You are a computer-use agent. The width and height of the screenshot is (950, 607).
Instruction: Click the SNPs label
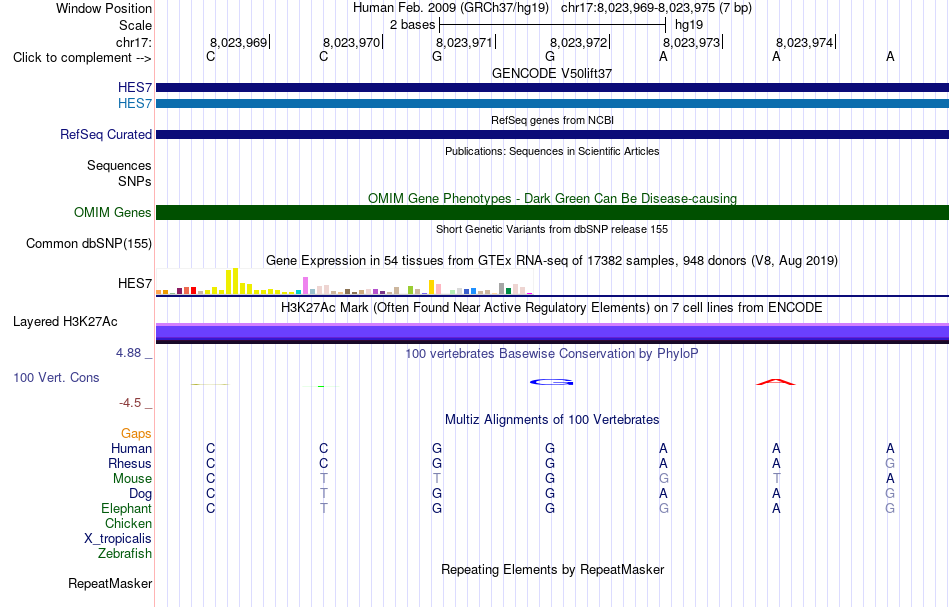point(135,181)
